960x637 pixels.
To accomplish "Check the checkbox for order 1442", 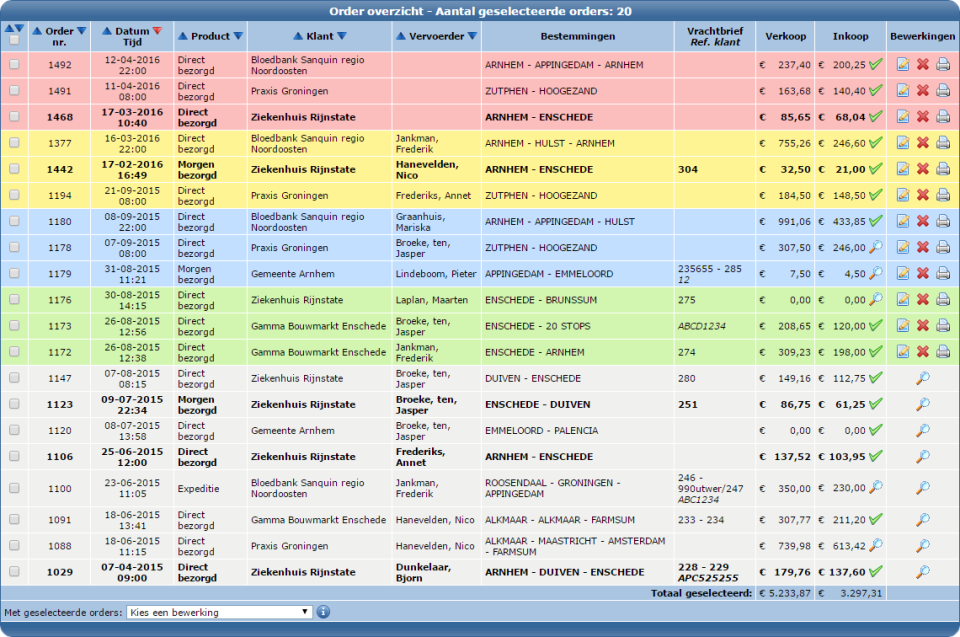I will (14, 169).
